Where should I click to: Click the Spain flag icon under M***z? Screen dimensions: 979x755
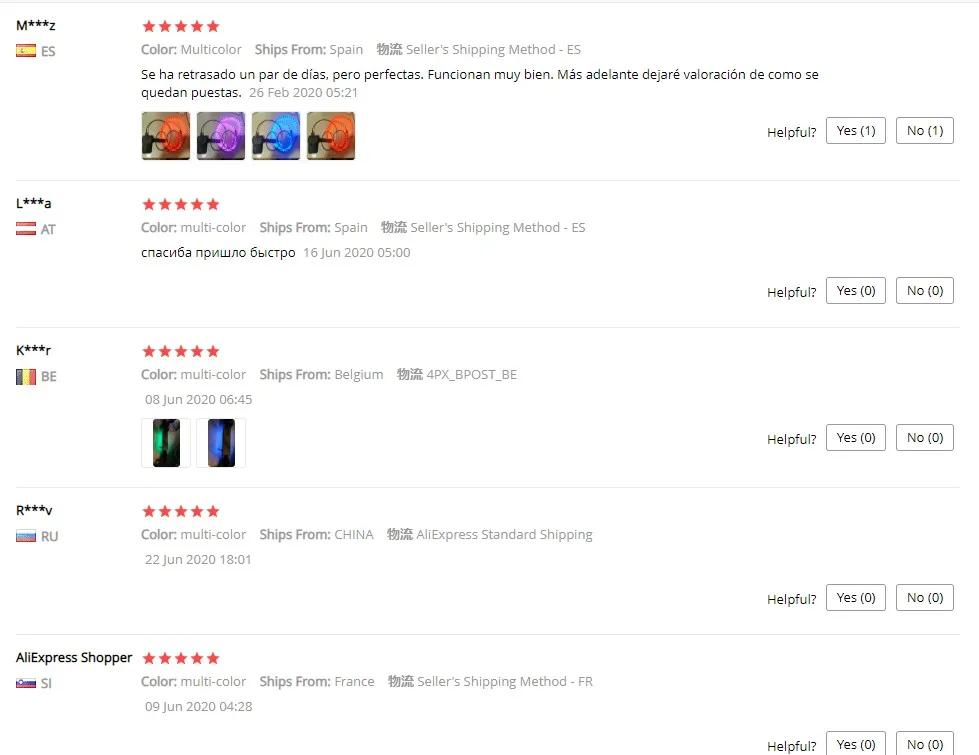click(x=26, y=51)
